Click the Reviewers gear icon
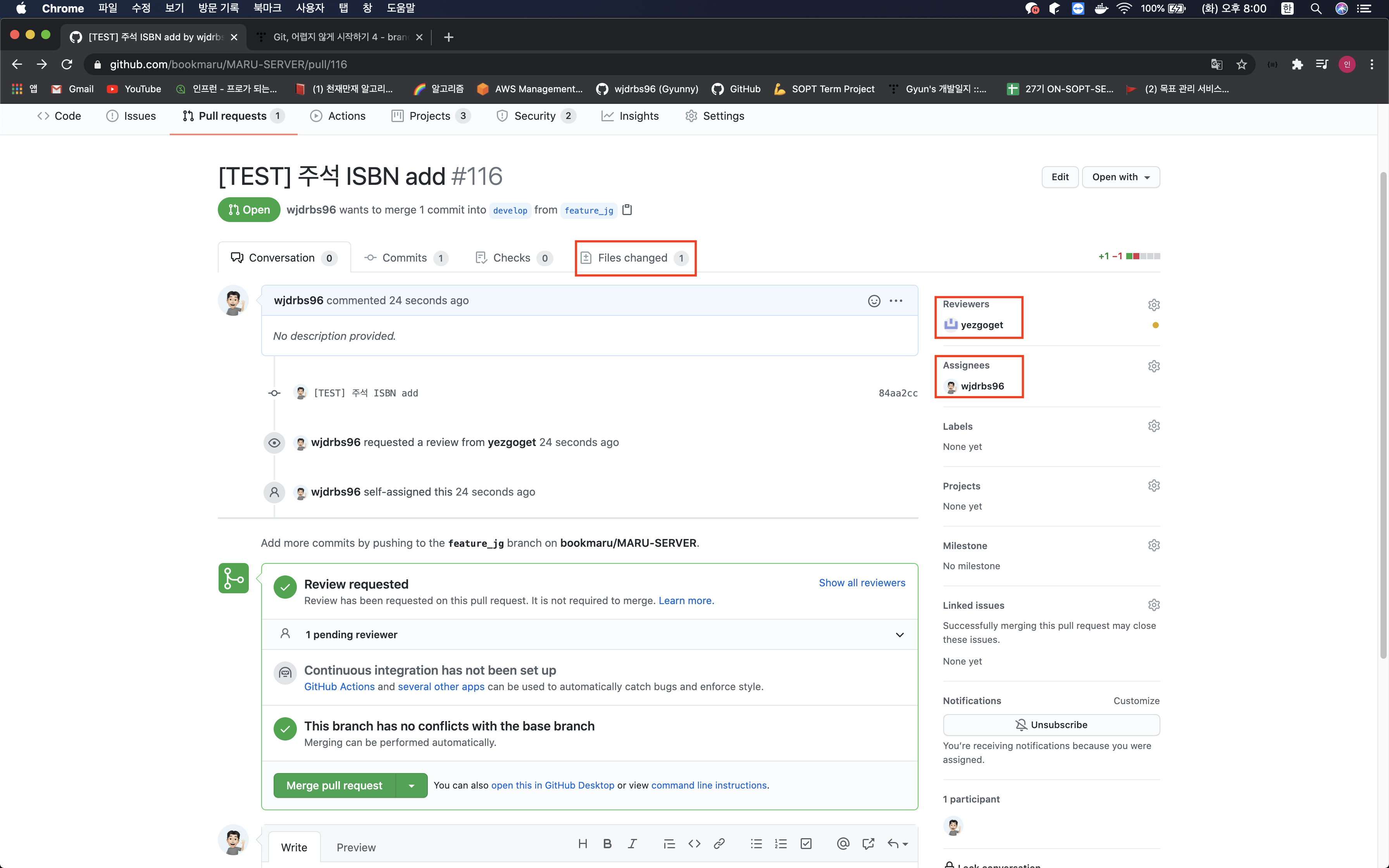1389x868 pixels. tap(1154, 305)
